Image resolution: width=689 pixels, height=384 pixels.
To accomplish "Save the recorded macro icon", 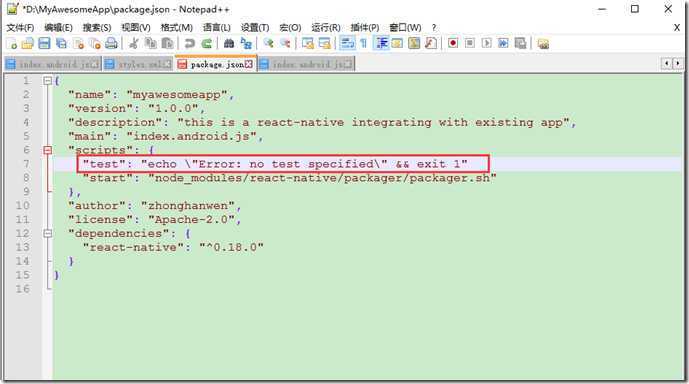I will click(x=520, y=43).
